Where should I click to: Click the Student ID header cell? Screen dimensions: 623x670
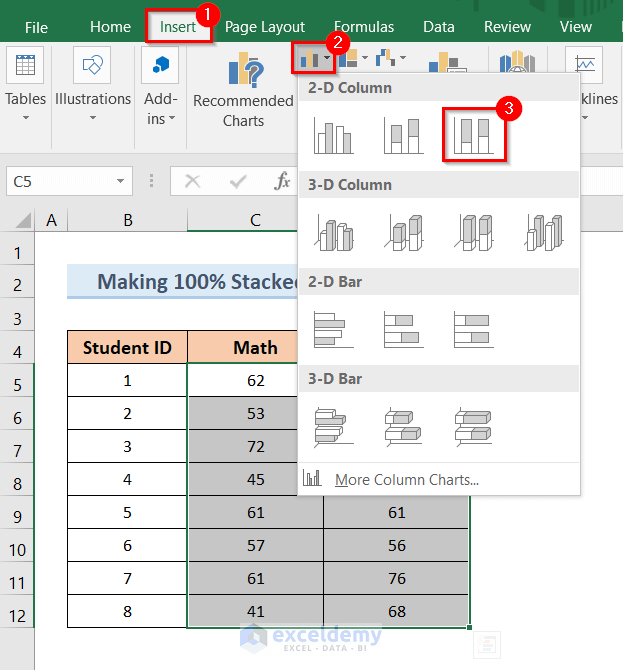point(127,347)
